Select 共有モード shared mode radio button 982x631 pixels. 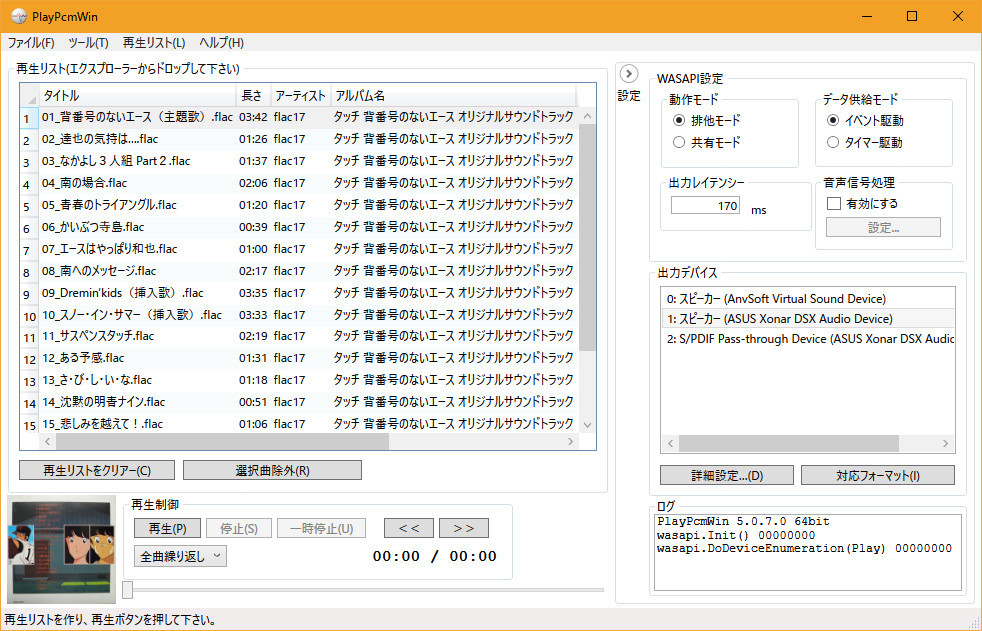click(x=680, y=142)
